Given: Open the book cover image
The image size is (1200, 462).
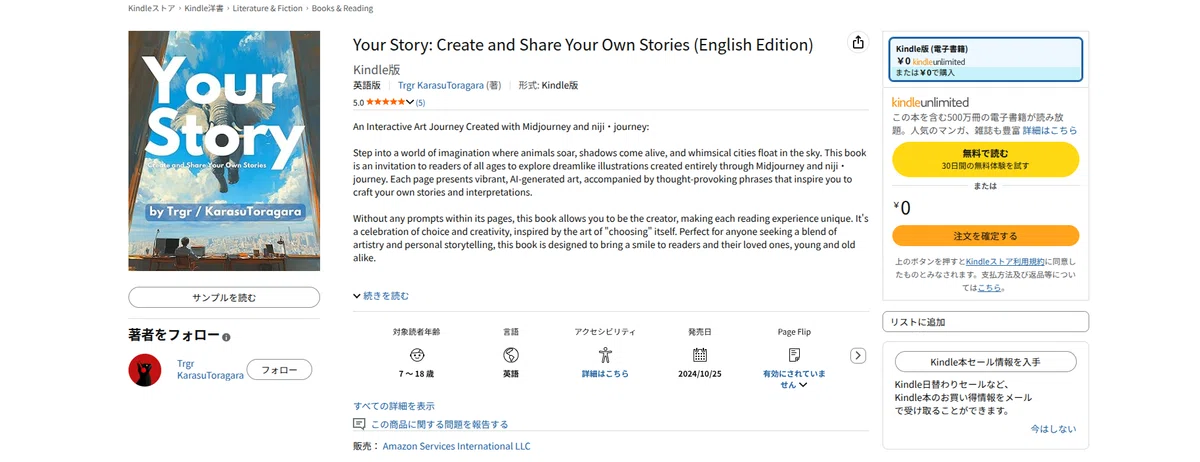Looking at the screenshot, I should pyautogui.click(x=224, y=151).
